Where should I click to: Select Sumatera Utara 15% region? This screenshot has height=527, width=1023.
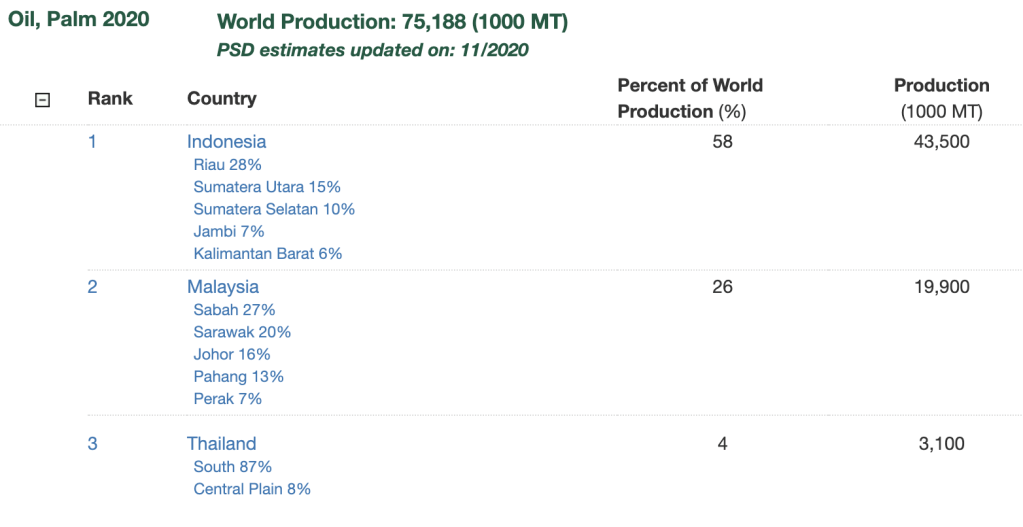[267, 187]
